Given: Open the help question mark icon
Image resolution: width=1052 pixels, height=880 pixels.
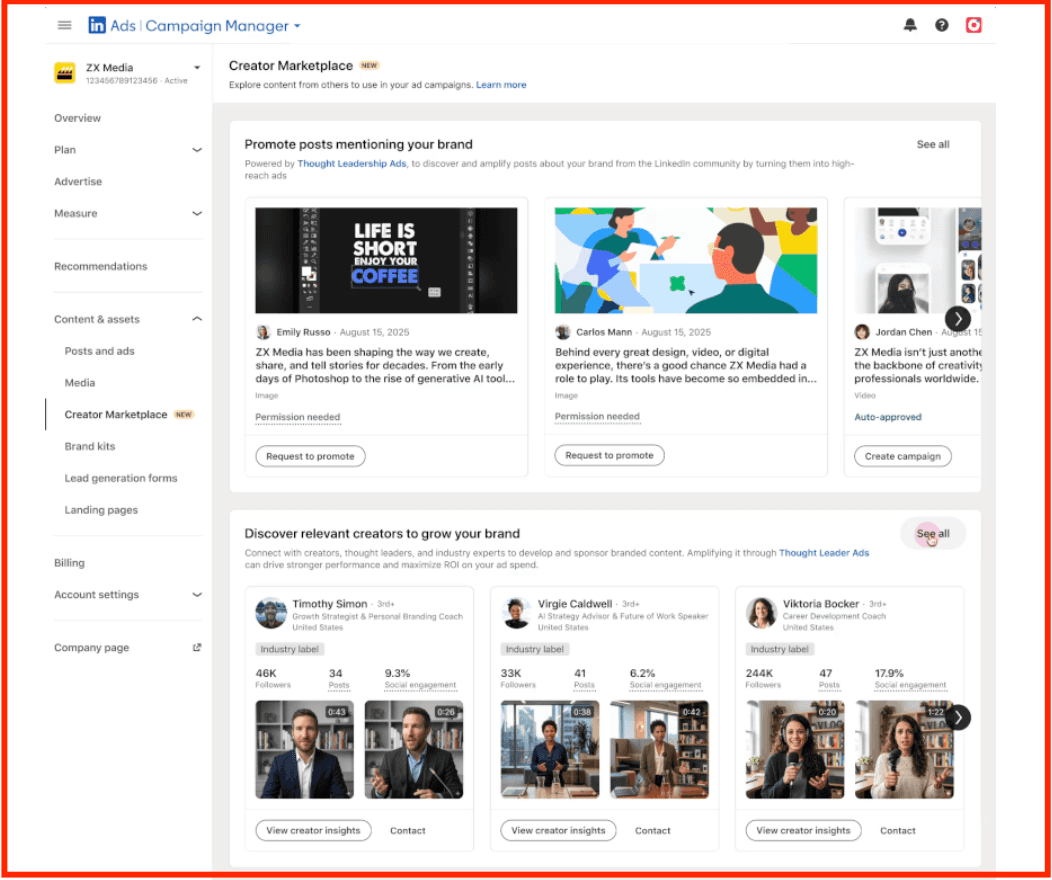Looking at the screenshot, I should (x=941, y=25).
